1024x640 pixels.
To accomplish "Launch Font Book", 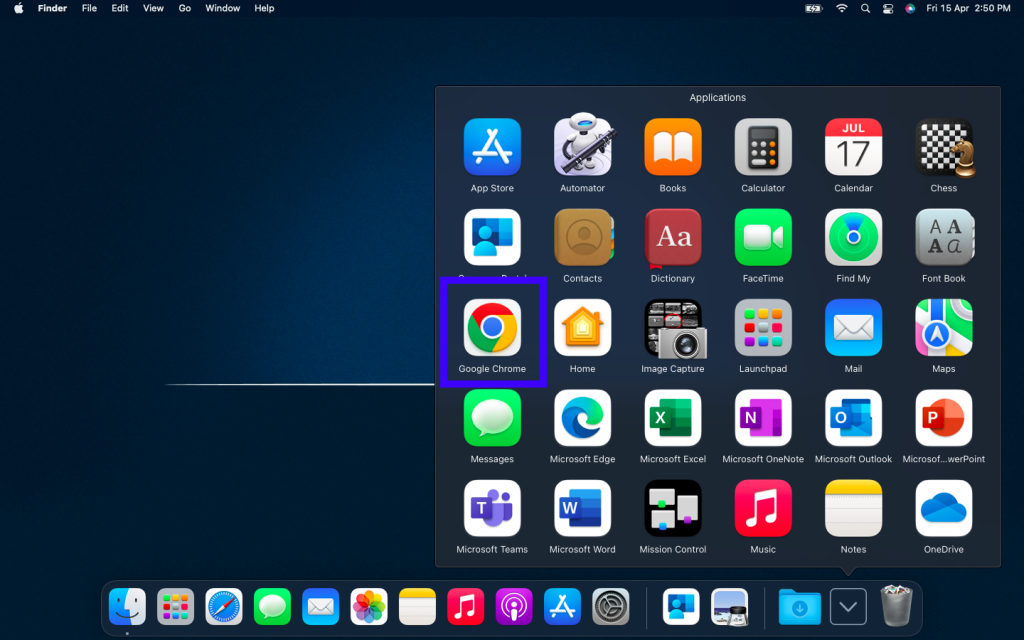I will [944, 237].
